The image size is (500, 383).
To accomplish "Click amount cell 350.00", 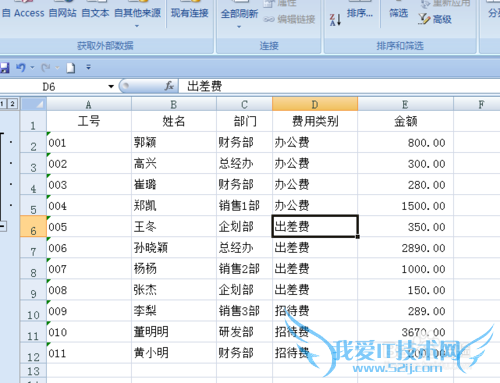I will 405,226.
